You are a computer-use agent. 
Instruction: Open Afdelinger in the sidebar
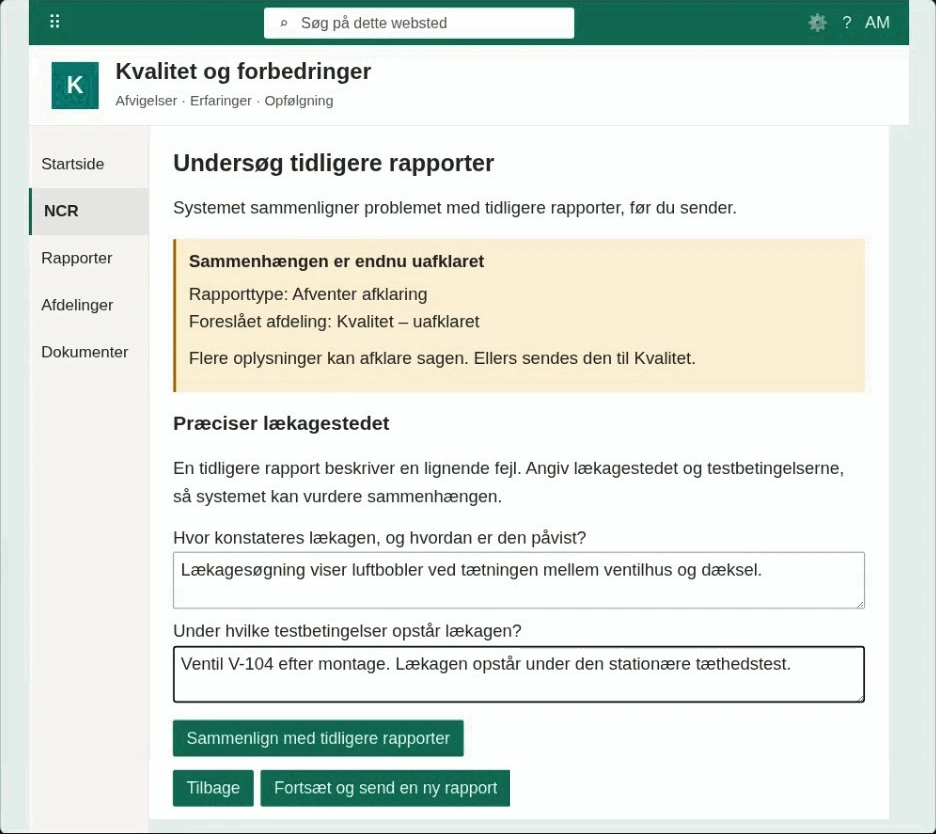[88, 305]
